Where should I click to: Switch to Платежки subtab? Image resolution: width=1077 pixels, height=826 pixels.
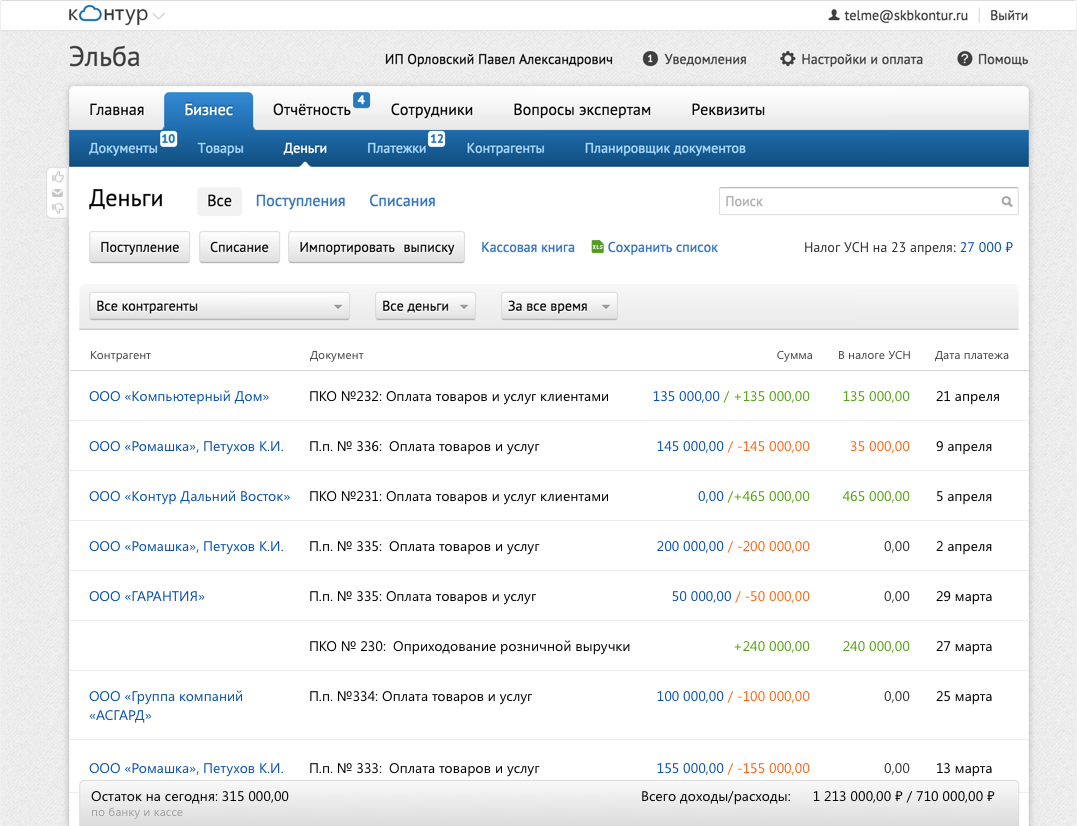point(396,148)
